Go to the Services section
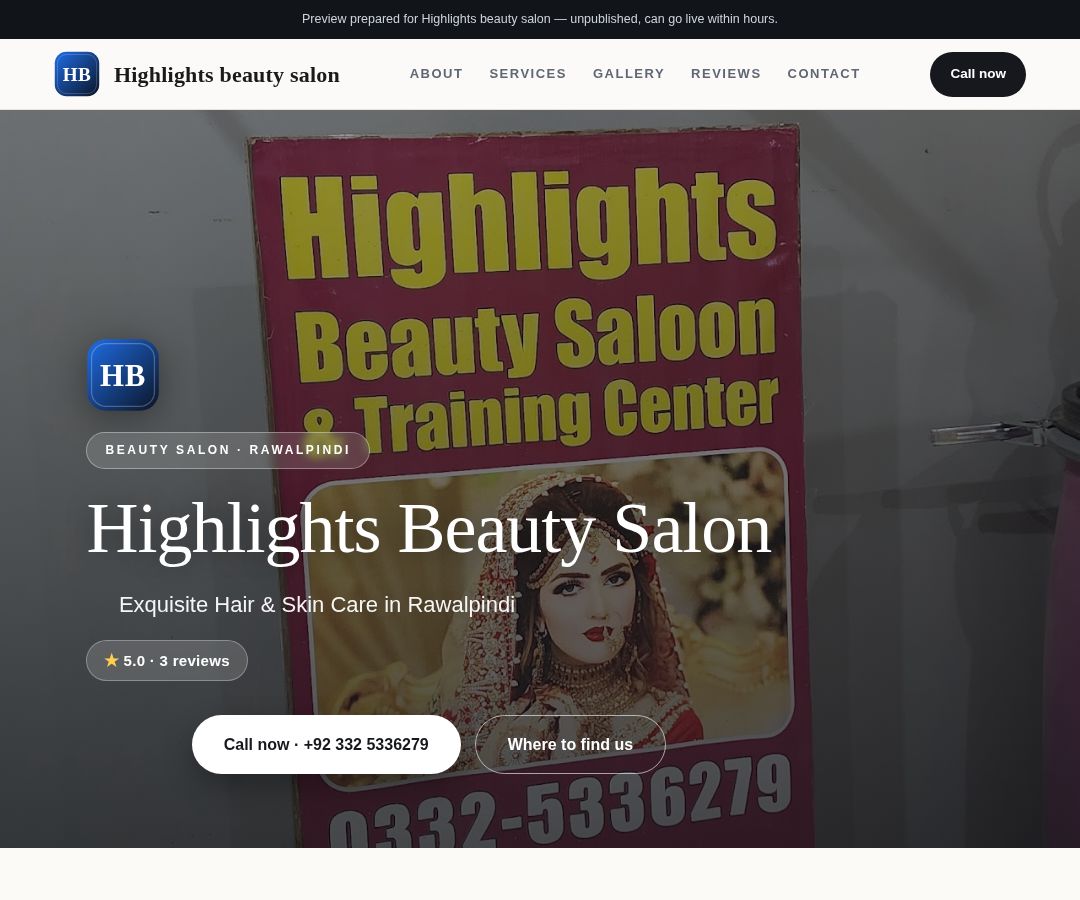1080x900 pixels. 528,74
